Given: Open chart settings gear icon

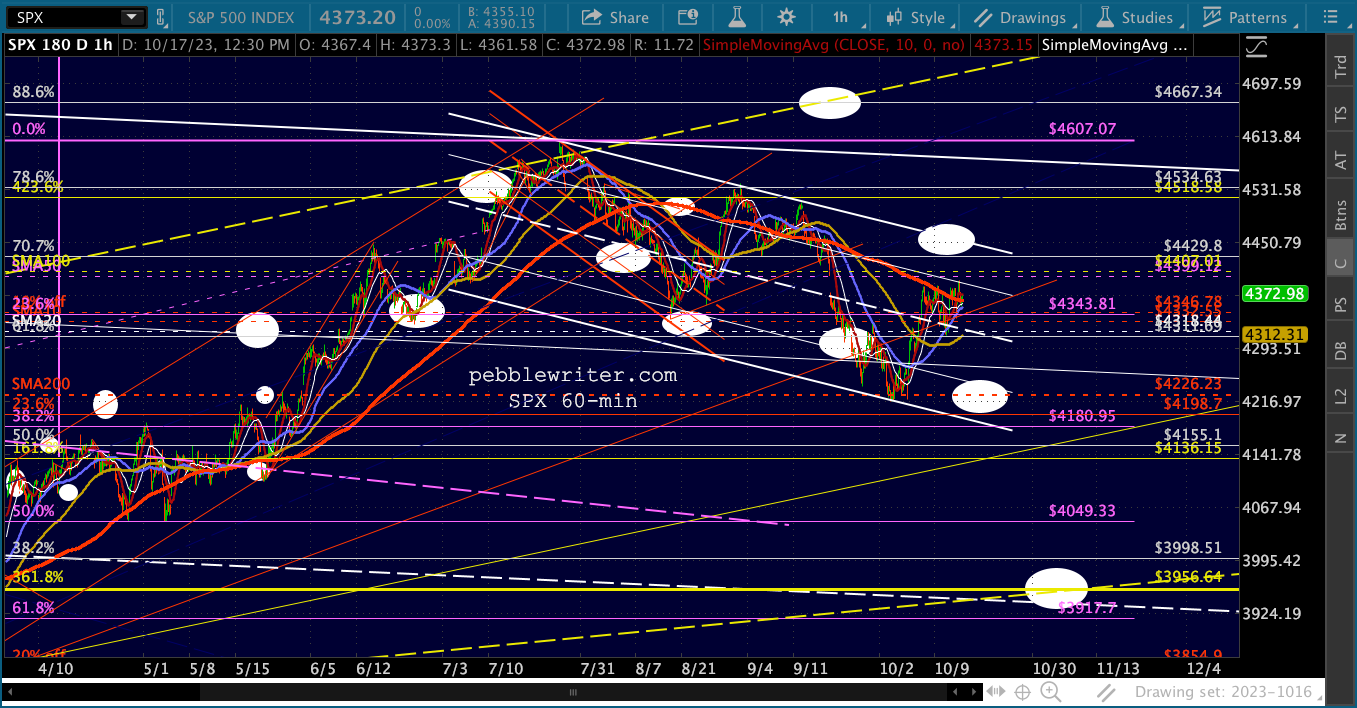Looking at the screenshot, I should 787,17.
